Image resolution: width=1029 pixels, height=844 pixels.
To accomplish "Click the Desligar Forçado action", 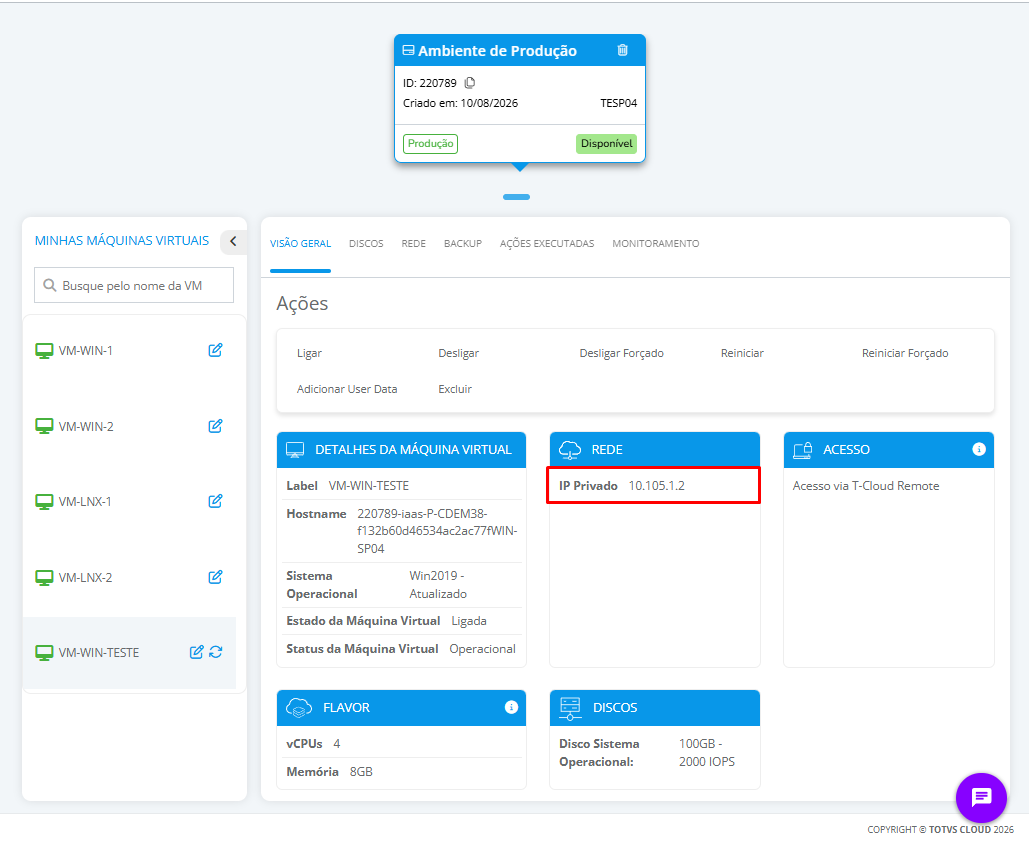I will (621, 353).
